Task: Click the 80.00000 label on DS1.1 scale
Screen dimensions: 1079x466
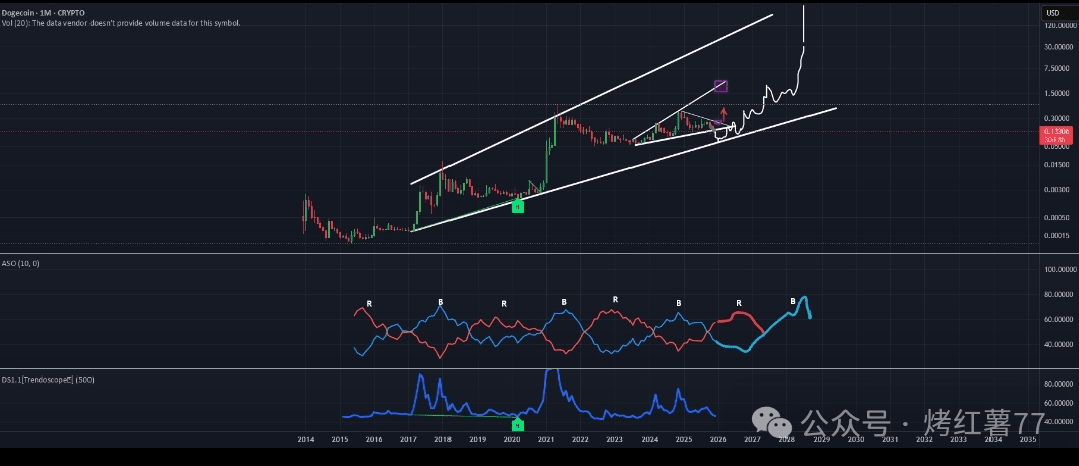Action: [1058, 384]
